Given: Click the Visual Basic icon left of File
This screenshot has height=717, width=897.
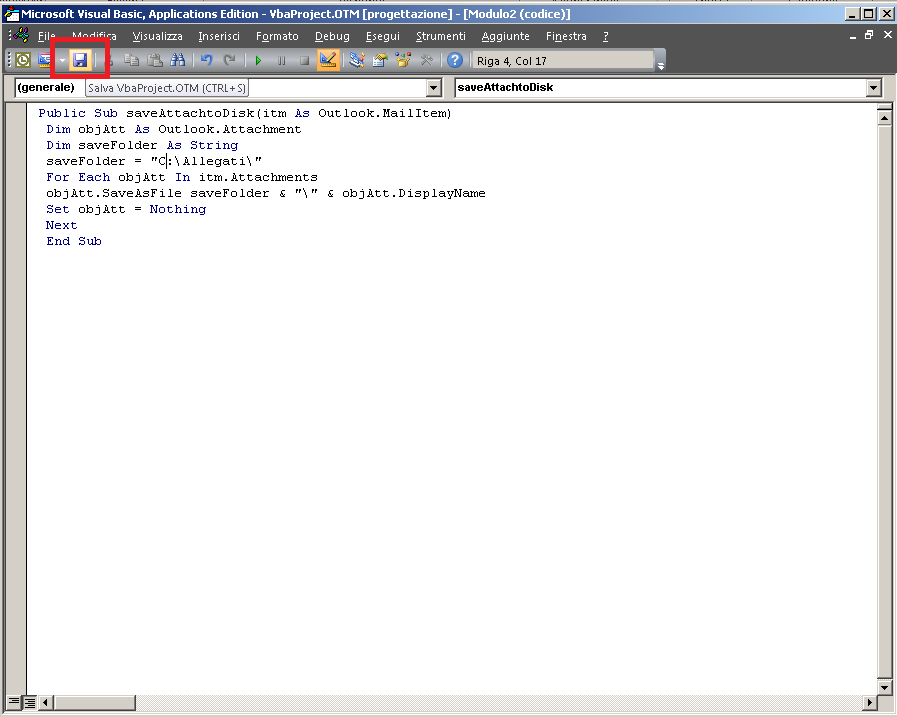Looking at the screenshot, I should click(22, 36).
